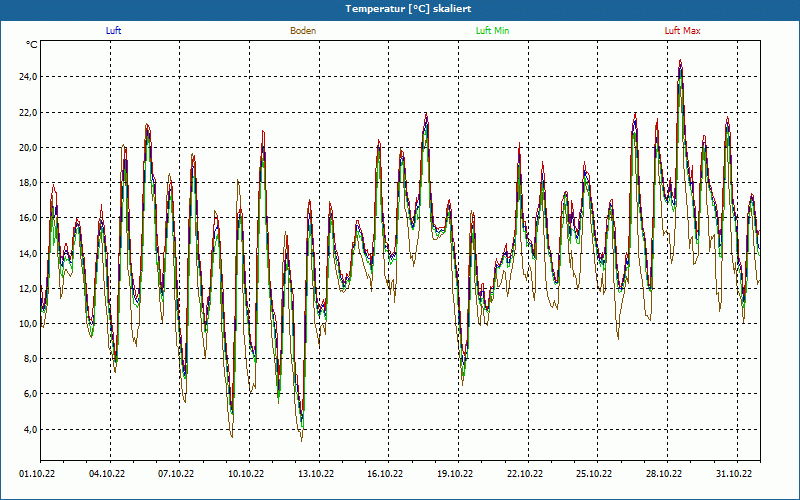Click the highest temperature peak near 25°C
Viewport: 800px width, 500px height.
click(x=680, y=61)
